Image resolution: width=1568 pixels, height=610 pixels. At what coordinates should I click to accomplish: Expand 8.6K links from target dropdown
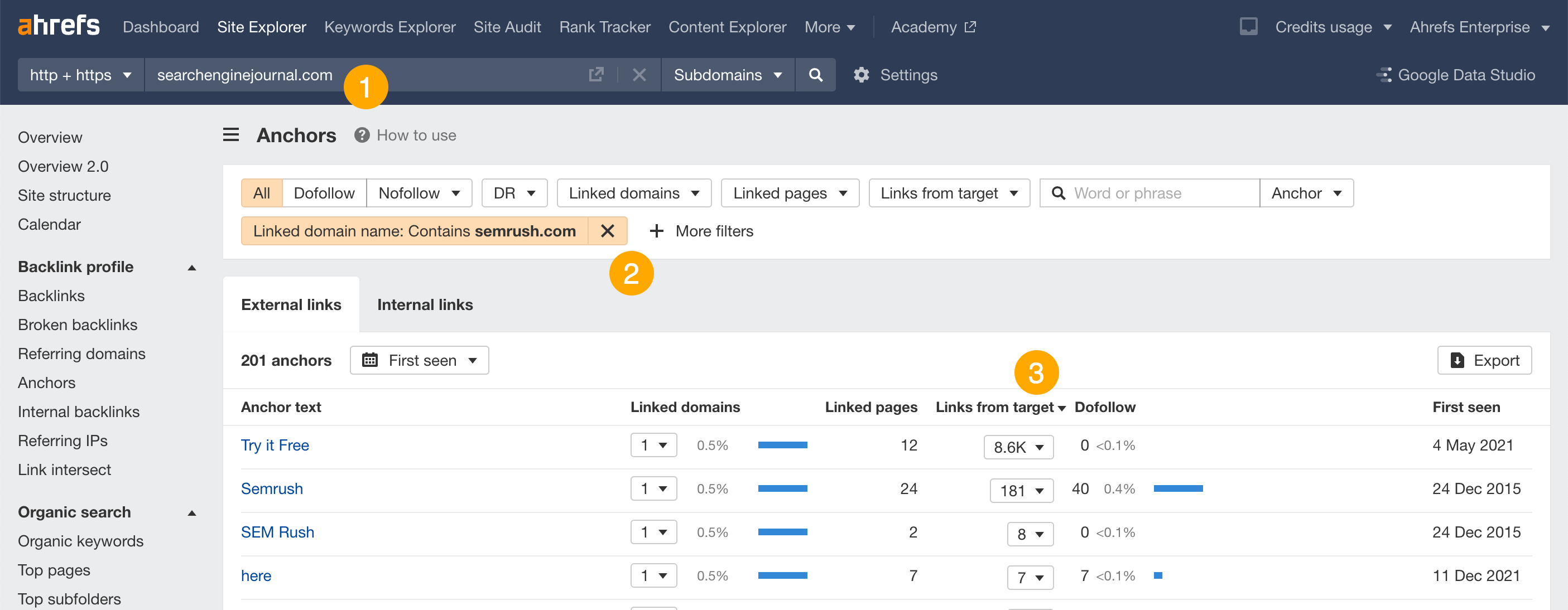(x=1018, y=447)
